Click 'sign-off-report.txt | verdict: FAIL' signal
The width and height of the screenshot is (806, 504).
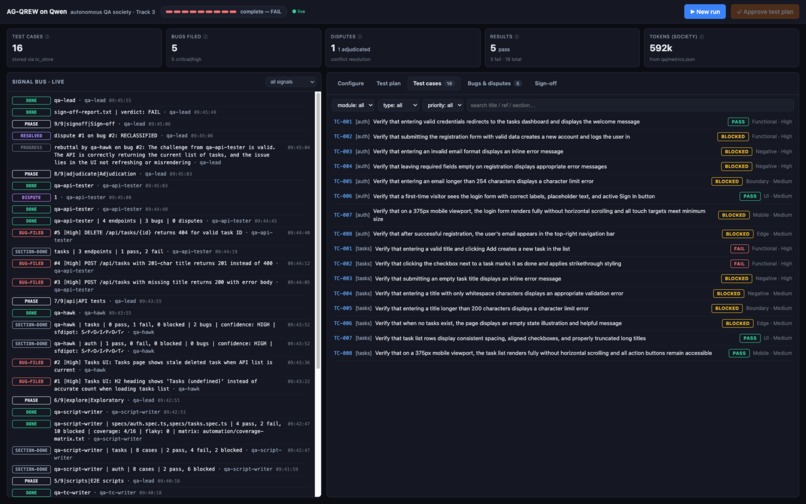click(107, 112)
